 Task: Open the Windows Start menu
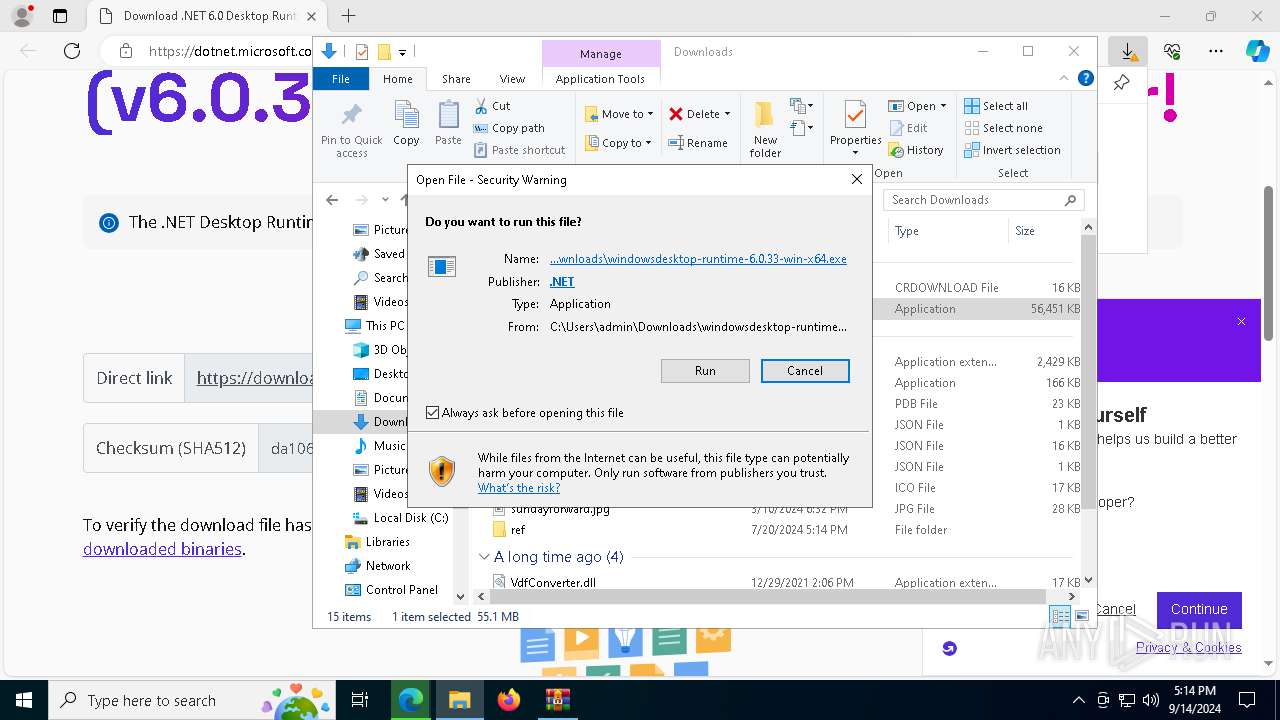coord(24,700)
